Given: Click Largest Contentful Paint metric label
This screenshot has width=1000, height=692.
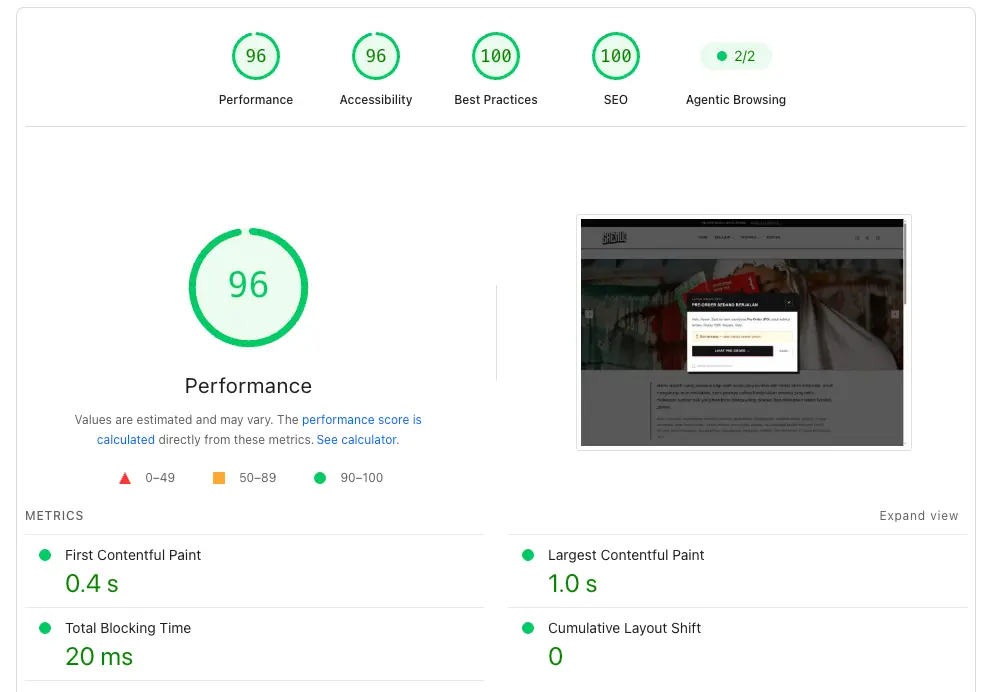Looking at the screenshot, I should [626, 555].
